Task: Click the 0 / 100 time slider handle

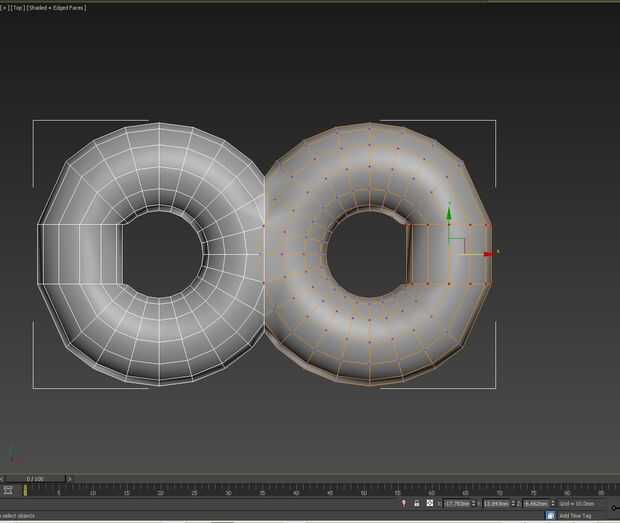Action: (35, 479)
